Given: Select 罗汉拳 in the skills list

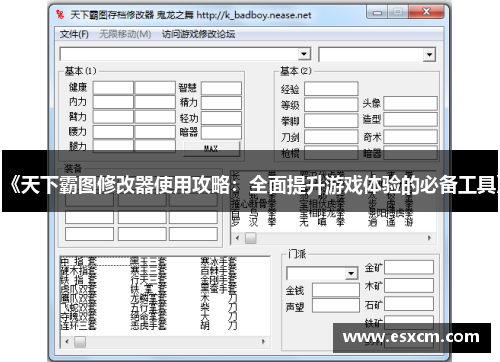Looking at the screenshot, I should tap(254, 222).
